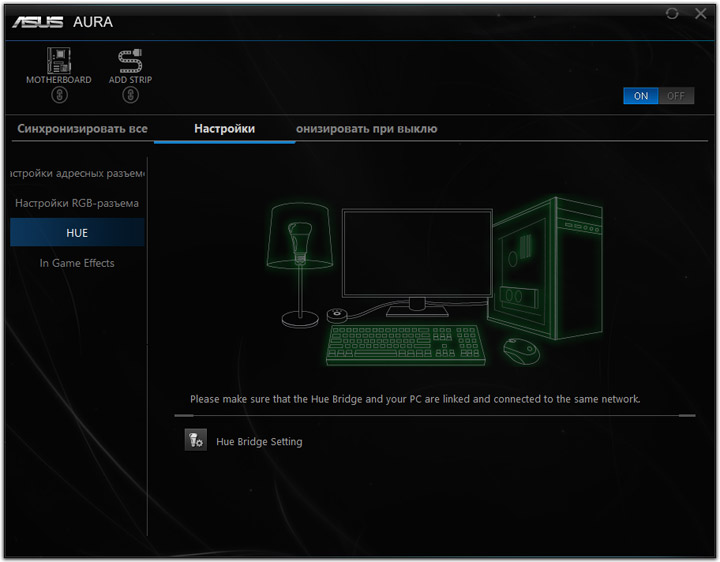
Task: Open the tab about syncing when powered off
Action: coord(366,129)
